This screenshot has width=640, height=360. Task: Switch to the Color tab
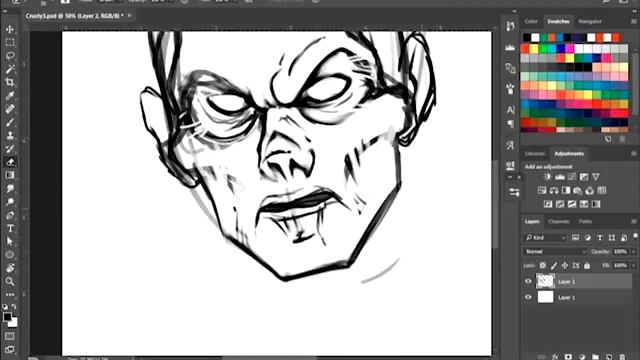tap(531, 21)
